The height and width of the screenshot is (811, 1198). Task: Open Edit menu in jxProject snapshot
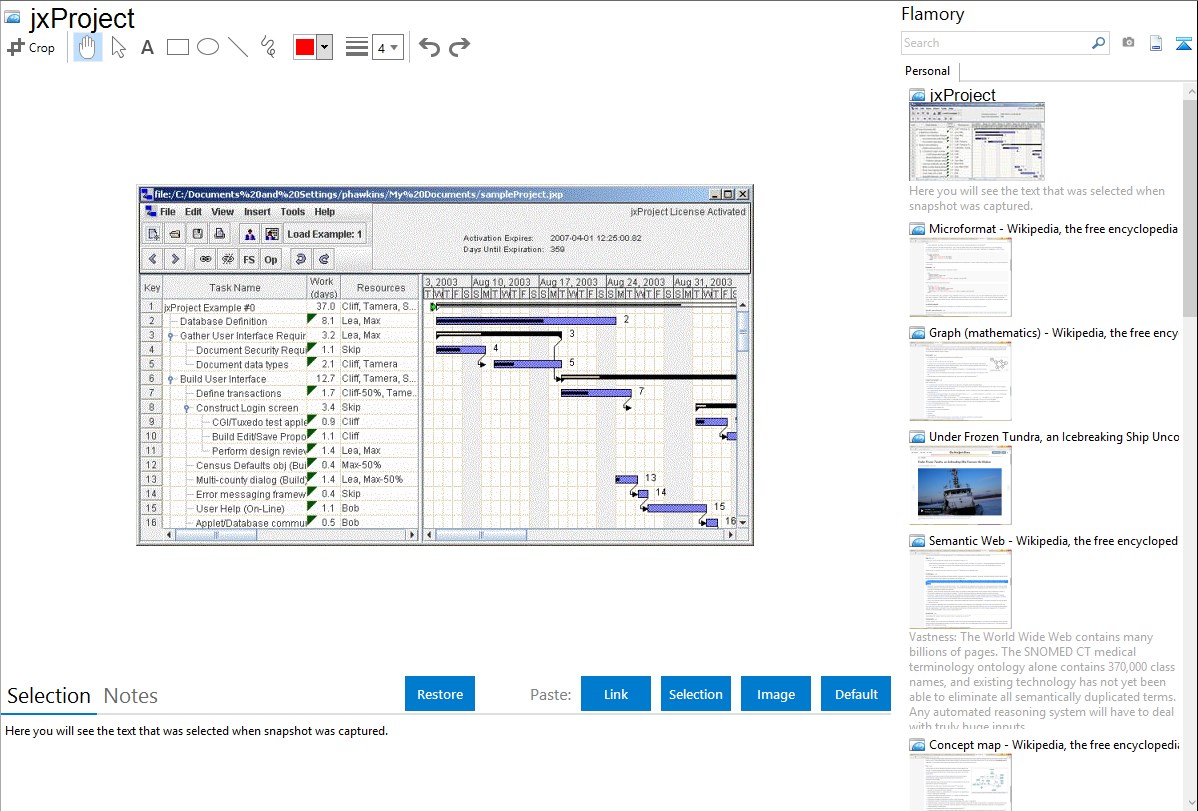click(x=193, y=212)
